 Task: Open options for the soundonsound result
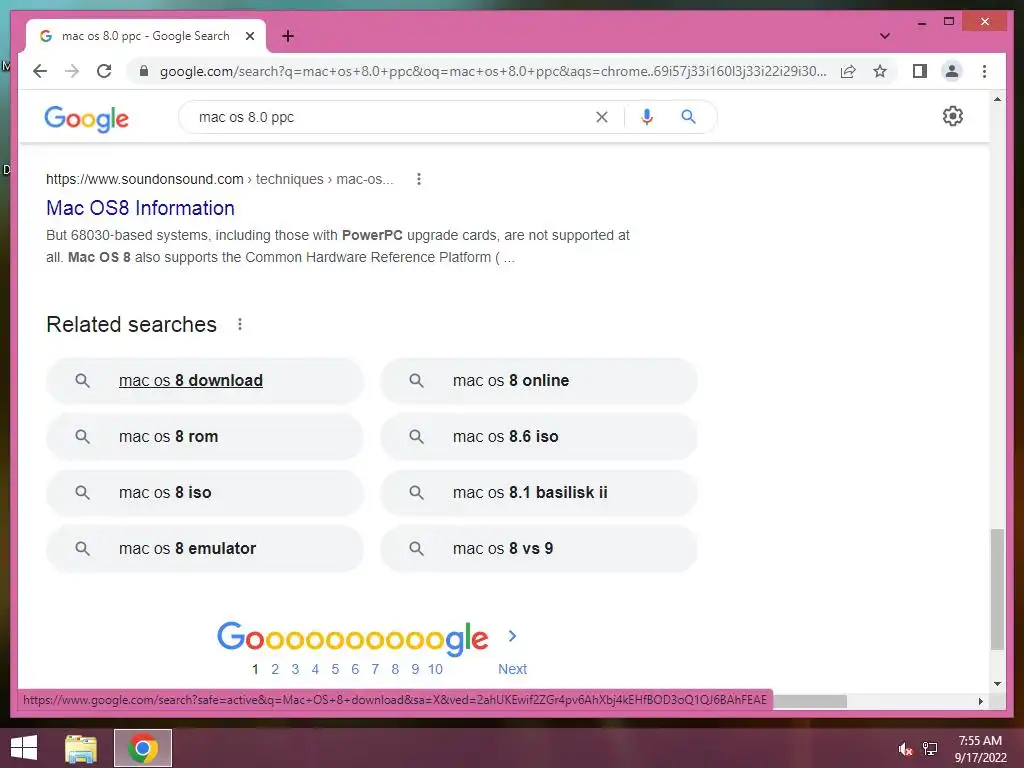click(419, 179)
